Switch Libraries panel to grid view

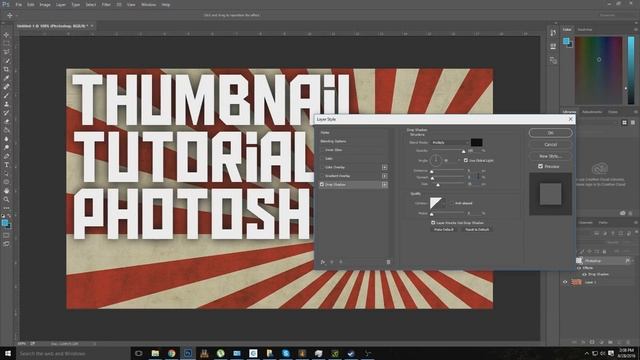(624, 122)
